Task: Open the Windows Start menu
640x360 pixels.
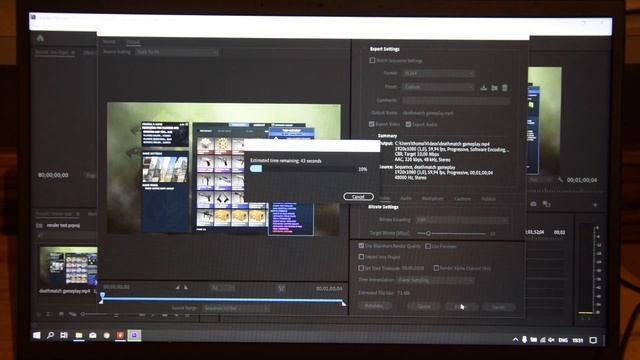Action: click(36, 335)
